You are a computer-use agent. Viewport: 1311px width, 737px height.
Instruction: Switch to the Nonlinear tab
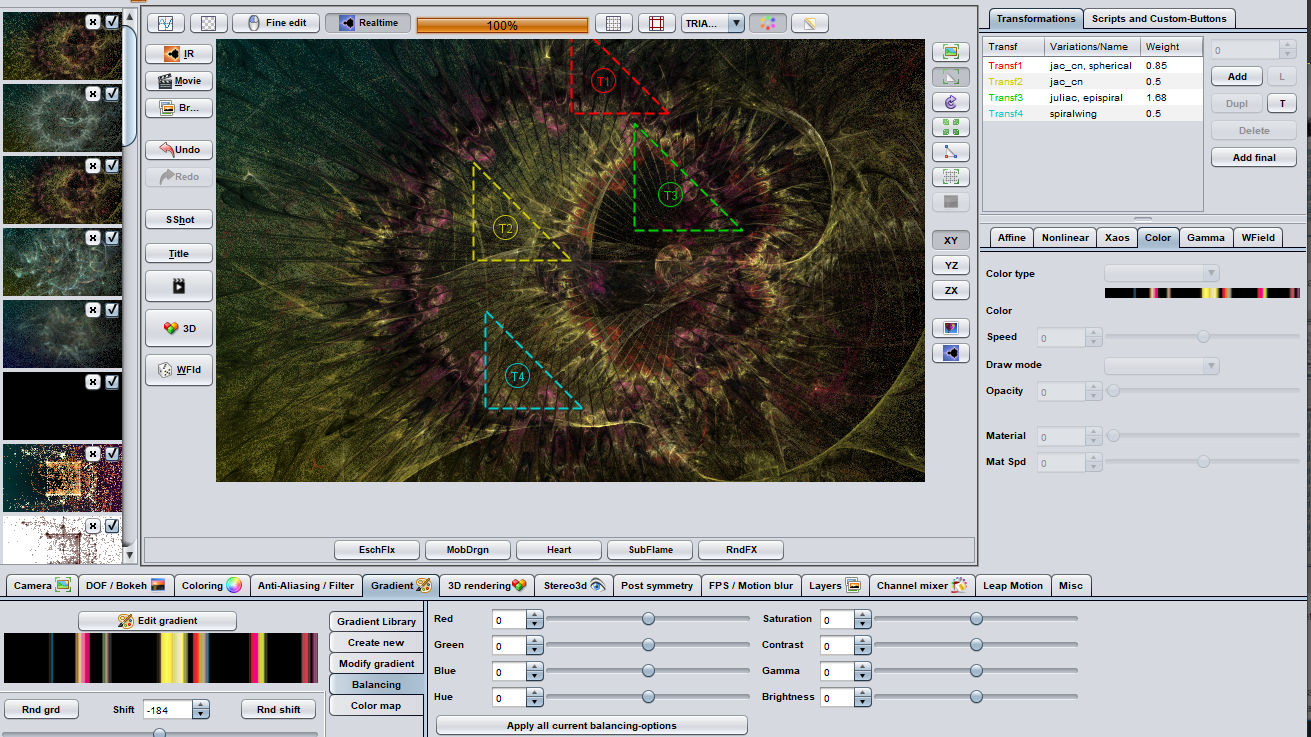(1065, 237)
